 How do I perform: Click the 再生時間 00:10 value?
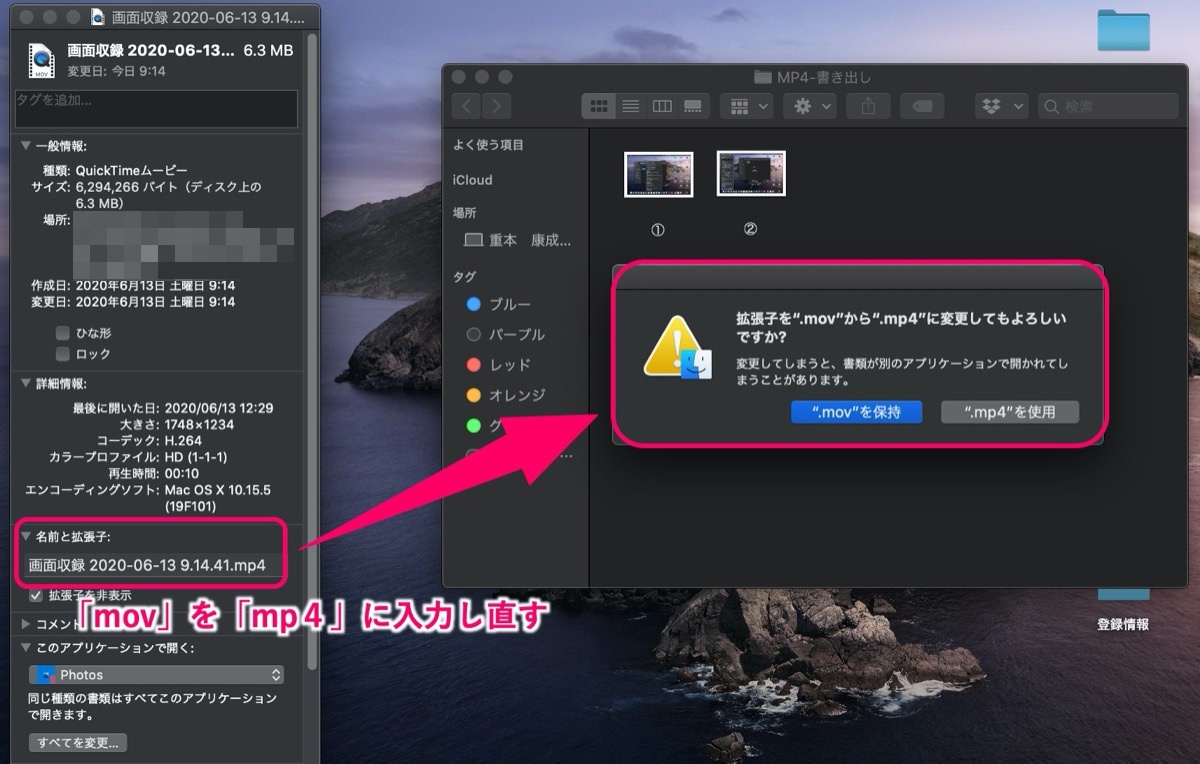[x=181, y=472]
